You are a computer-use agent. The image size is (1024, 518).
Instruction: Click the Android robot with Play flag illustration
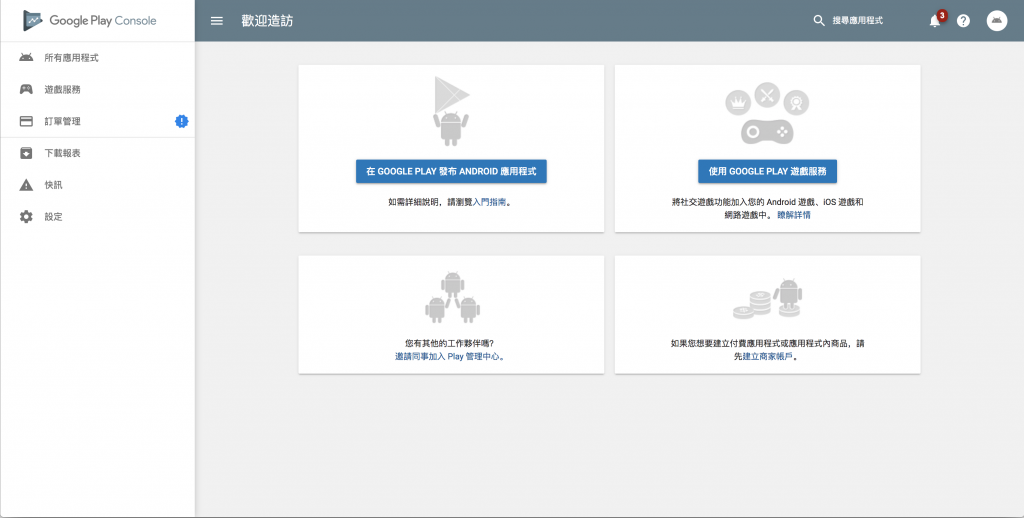[x=451, y=111]
